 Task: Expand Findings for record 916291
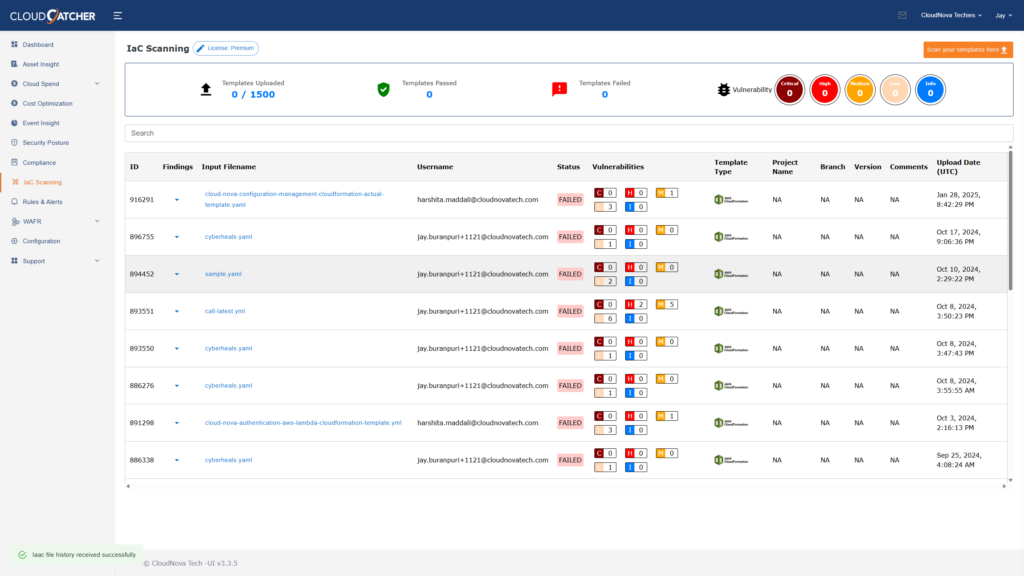(178, 199)
